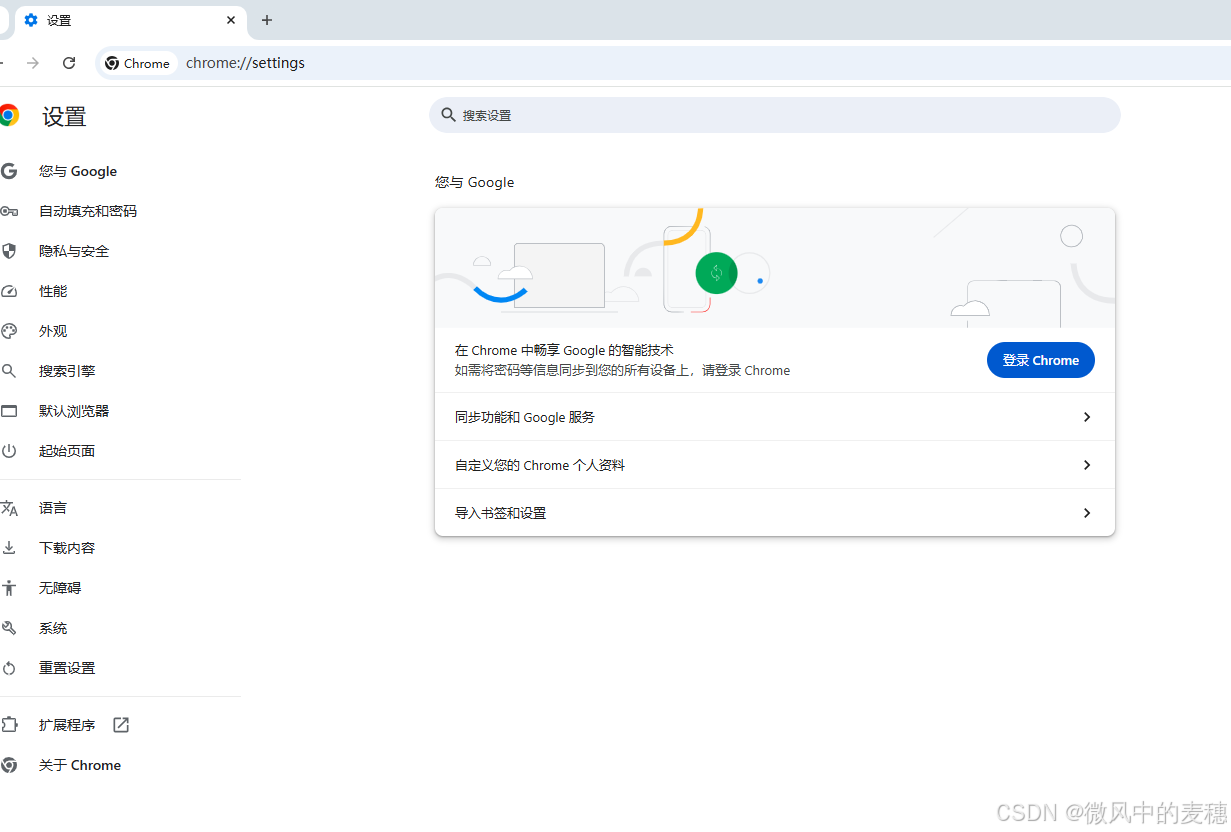The width and height of the screenshot is (1231, 832).
Task: Click the 同步功能和 Google 服务 row text
Action: coord(525,417)
